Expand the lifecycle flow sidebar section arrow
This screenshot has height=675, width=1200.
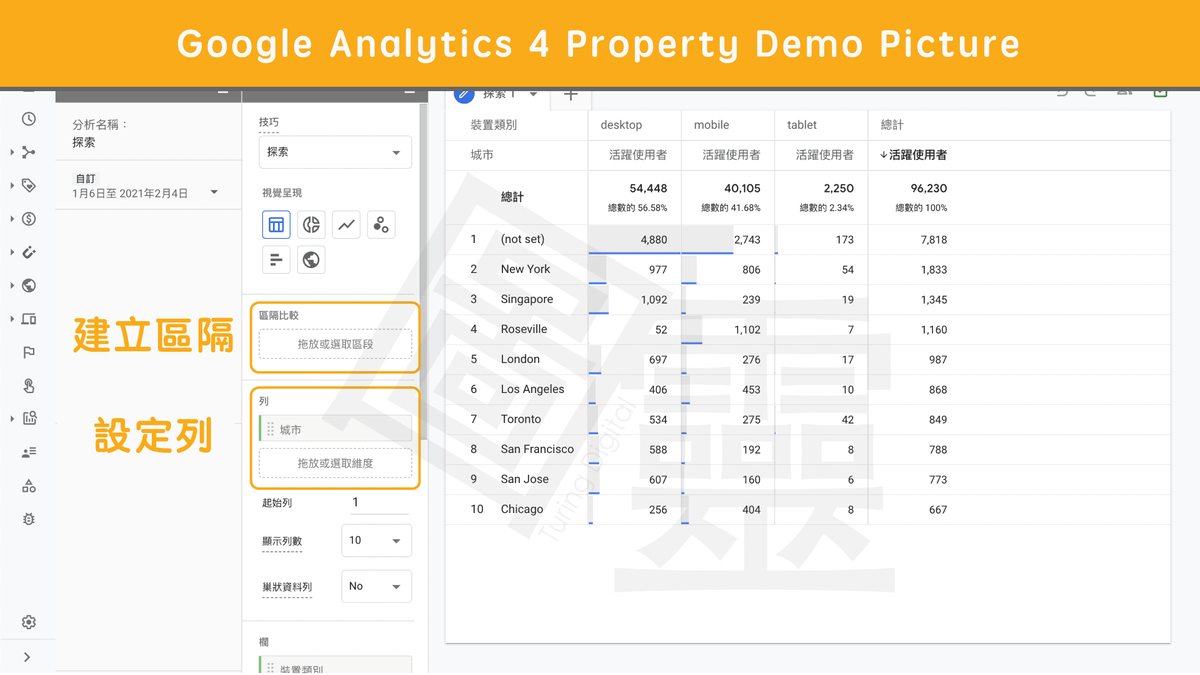click(x=12, y=152)
